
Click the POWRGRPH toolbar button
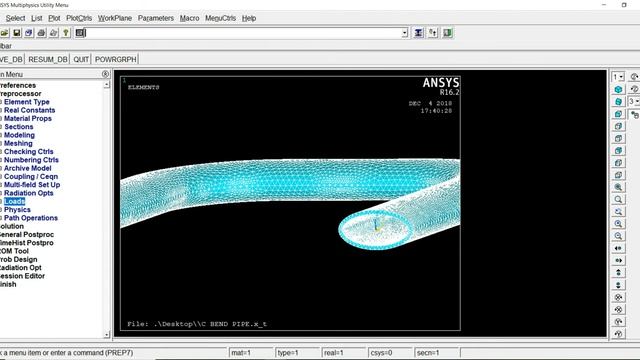pos(116,59)
